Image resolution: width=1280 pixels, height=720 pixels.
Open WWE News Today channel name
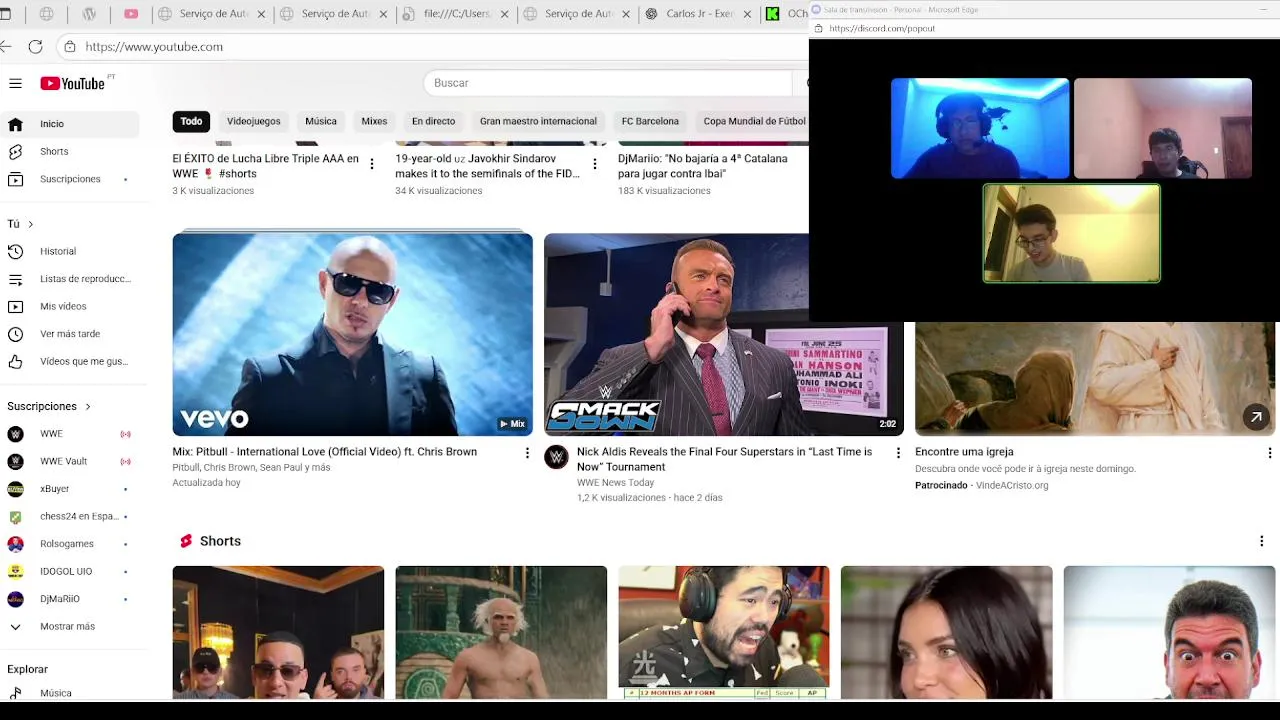[615, 483]
